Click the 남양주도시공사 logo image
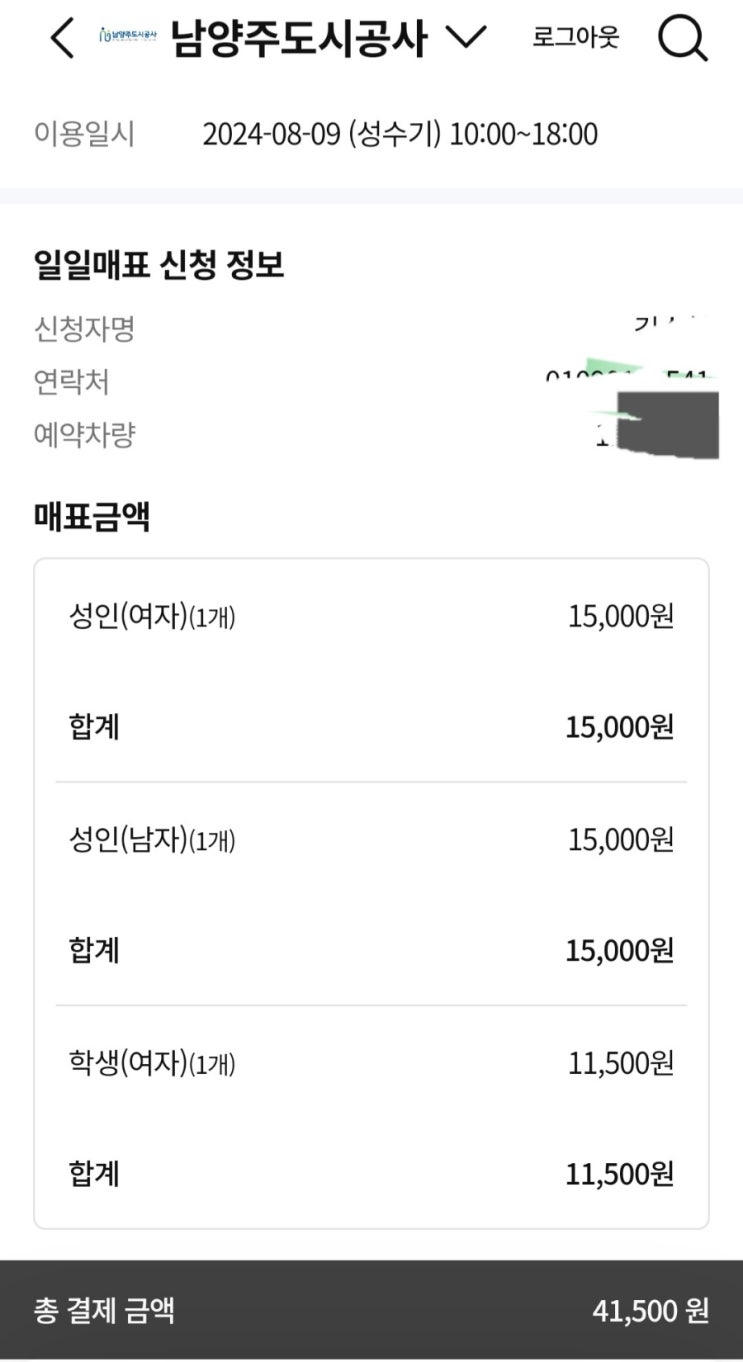The height and width of the screenshot is (1362, 743). click(128, 37)
